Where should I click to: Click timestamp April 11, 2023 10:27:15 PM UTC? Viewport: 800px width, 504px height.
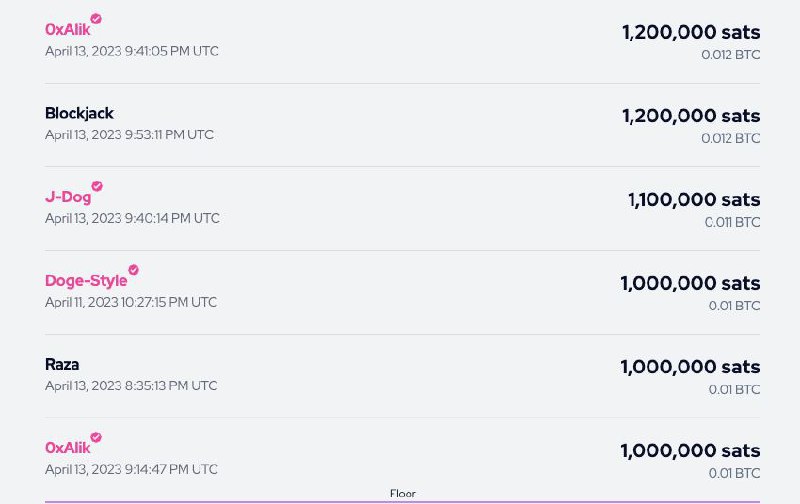click(x=131, y=303)
